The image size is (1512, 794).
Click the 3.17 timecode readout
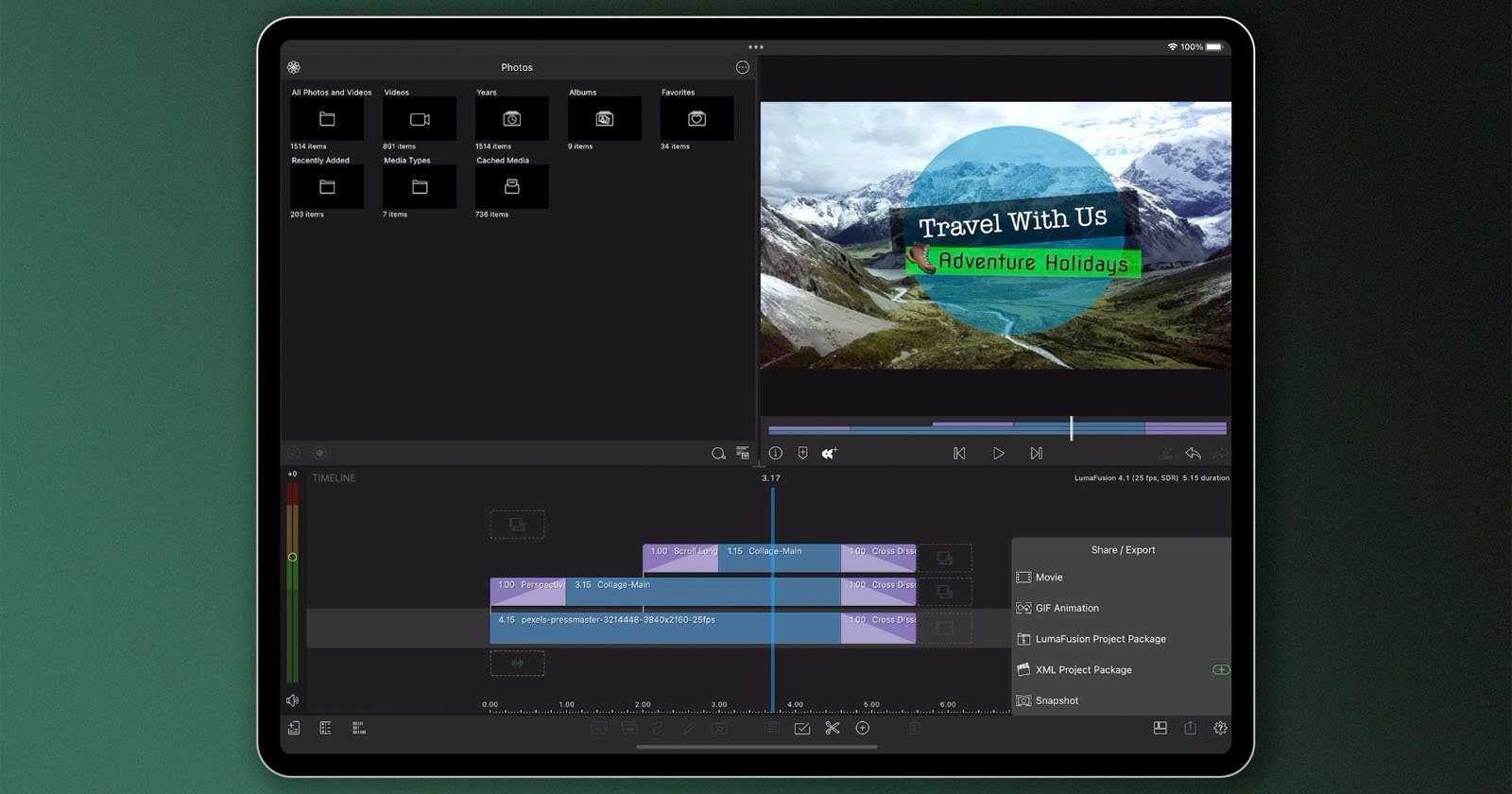(x=771, y=478)
